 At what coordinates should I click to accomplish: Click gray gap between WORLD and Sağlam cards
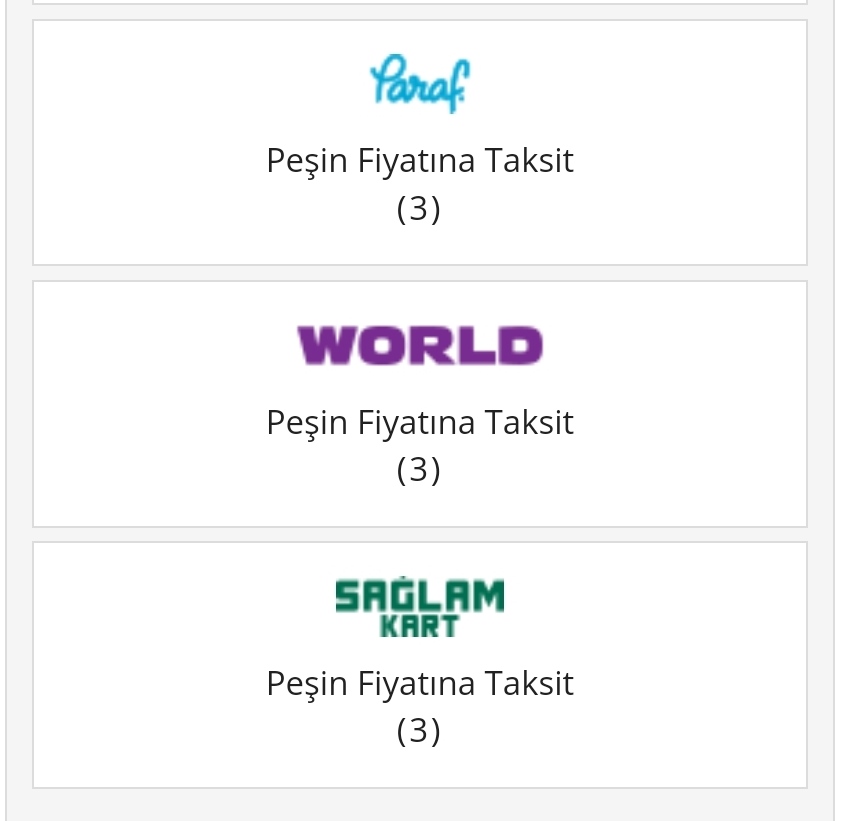(x=420, y=535)
